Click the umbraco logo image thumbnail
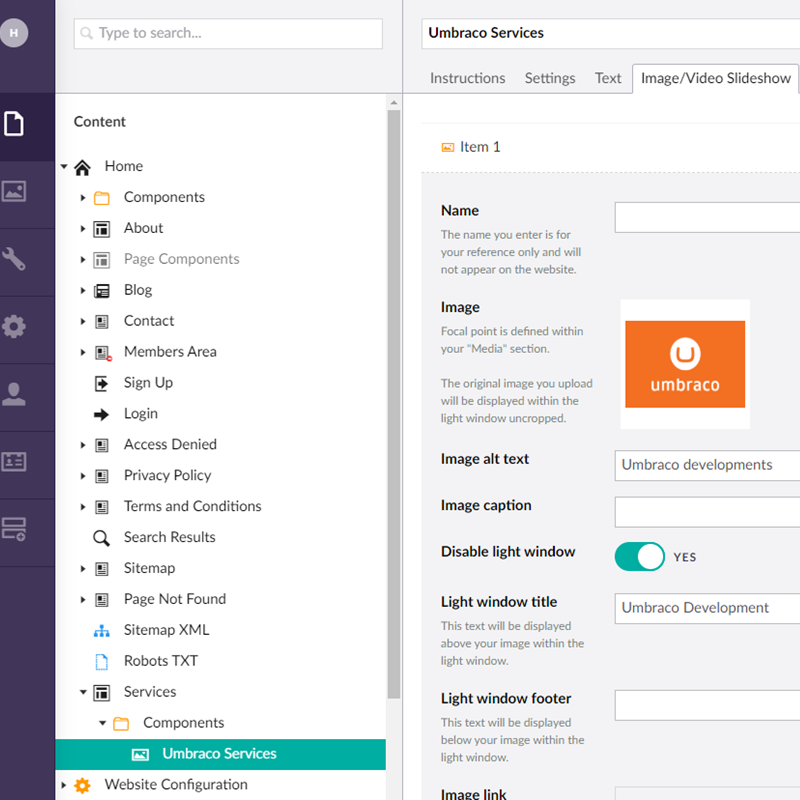 (x=685, y=364)
